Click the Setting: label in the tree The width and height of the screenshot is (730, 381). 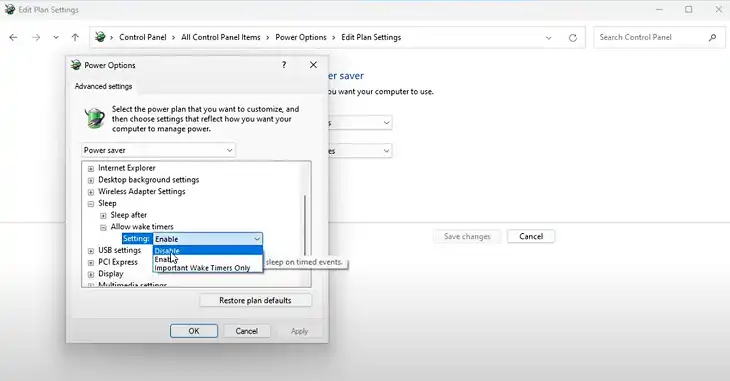point(136,238)
